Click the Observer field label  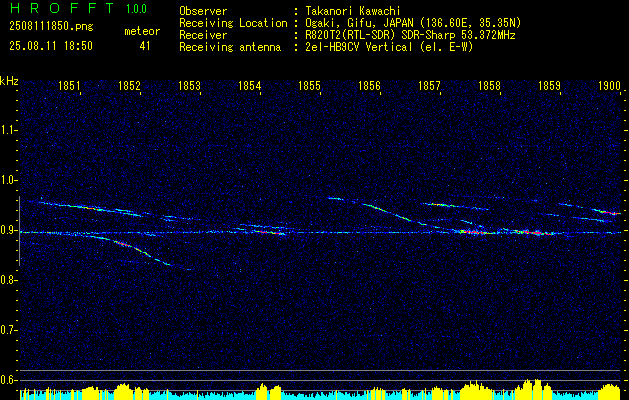[203, 11]
